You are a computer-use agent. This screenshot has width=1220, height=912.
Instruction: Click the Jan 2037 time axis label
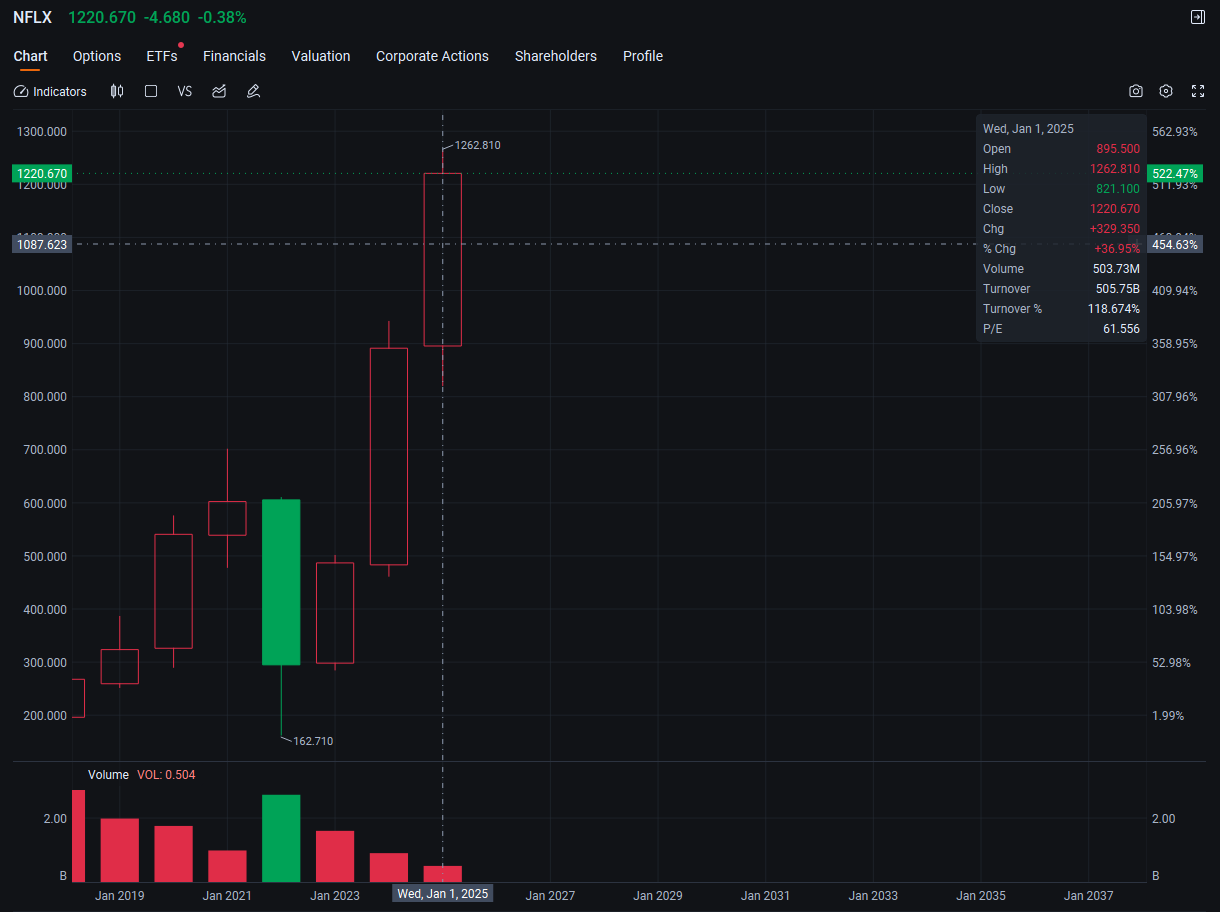click(x=1088, y=896)
